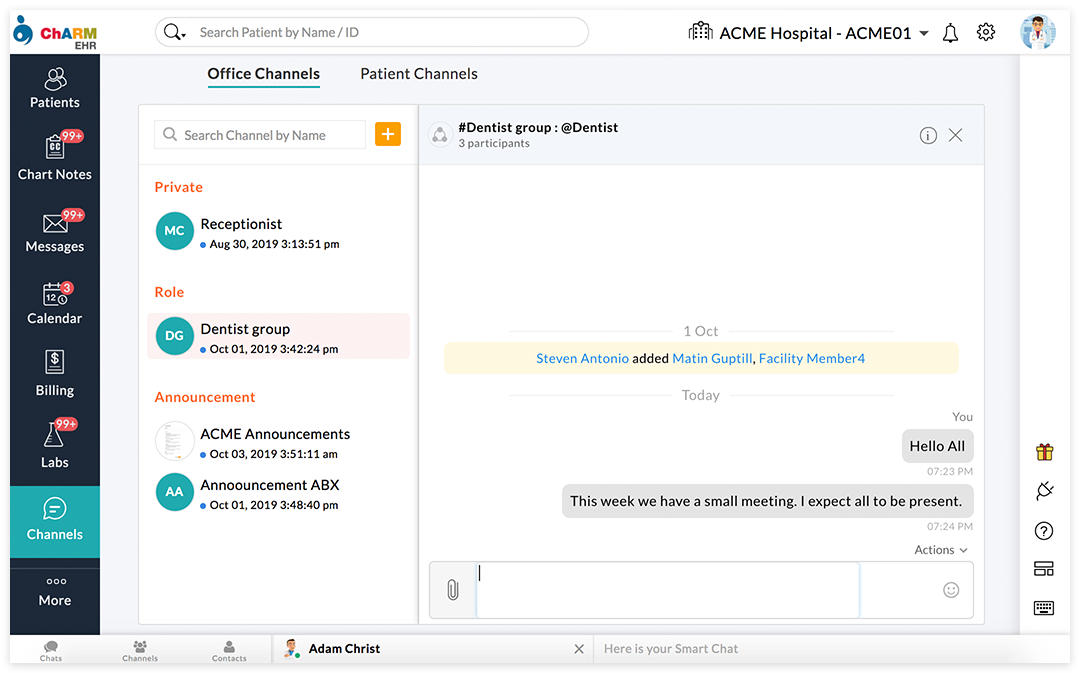Open the help question mark icon

1044,531
